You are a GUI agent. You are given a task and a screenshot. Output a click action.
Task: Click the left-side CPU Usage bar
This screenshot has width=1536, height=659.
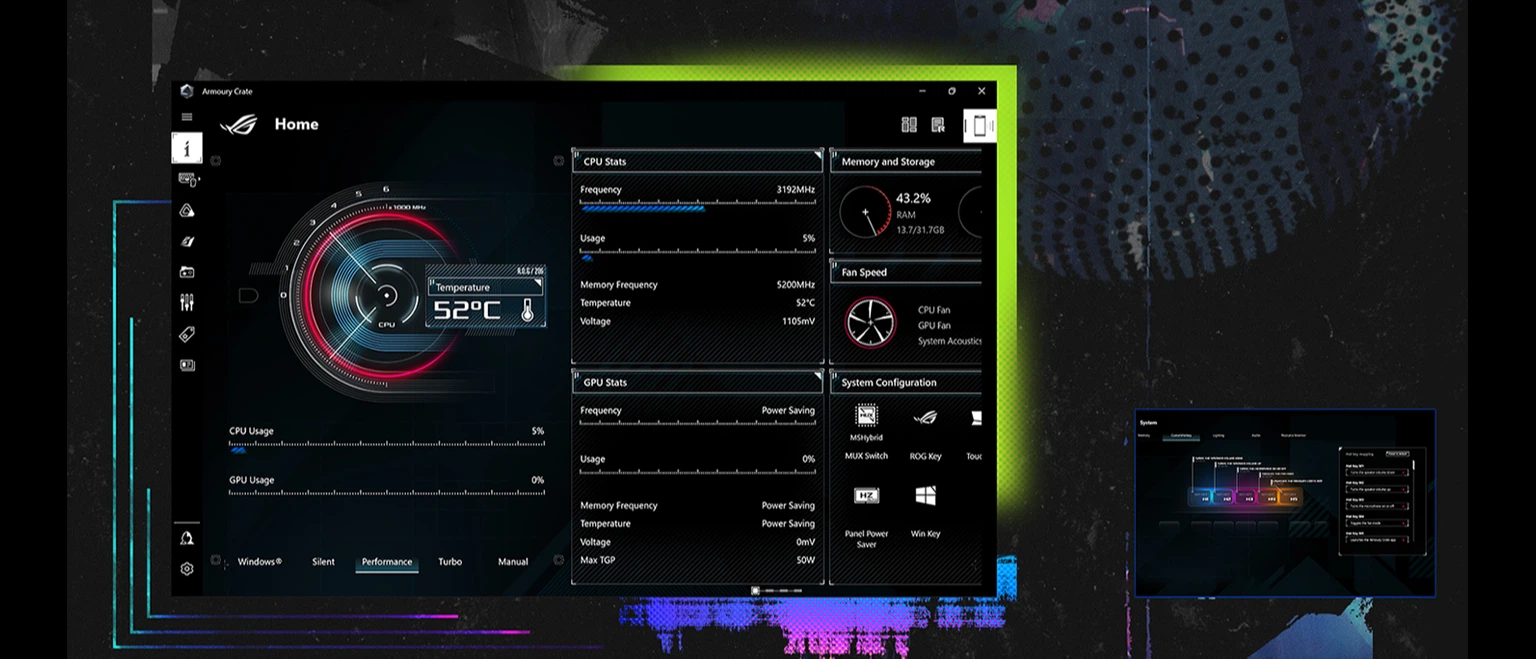click(x=387, y=448)
